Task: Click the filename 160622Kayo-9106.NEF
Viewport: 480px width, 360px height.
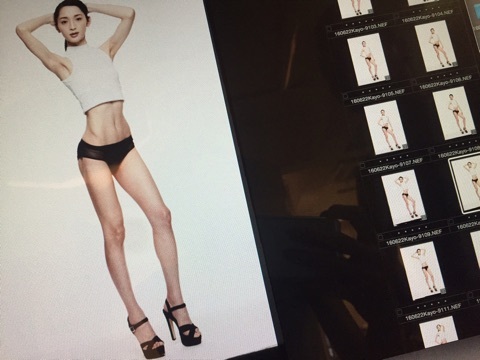Action: point(445,82)
